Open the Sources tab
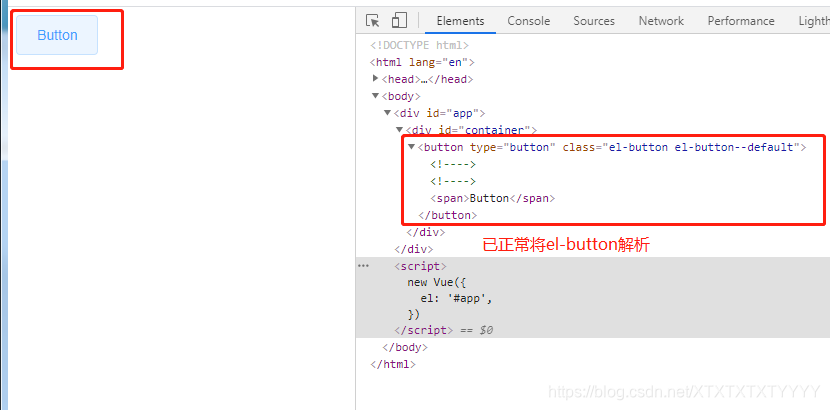Screen dimensions: 830x410 coord(594,21)
